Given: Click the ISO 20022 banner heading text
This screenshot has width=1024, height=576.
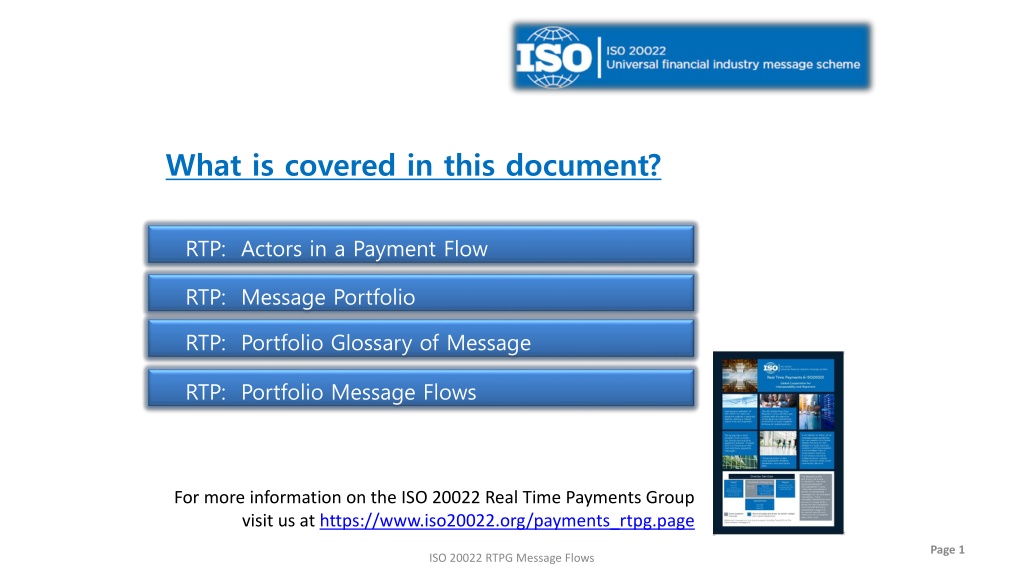Looking at the screenshot, I should [x=636, y=50].
